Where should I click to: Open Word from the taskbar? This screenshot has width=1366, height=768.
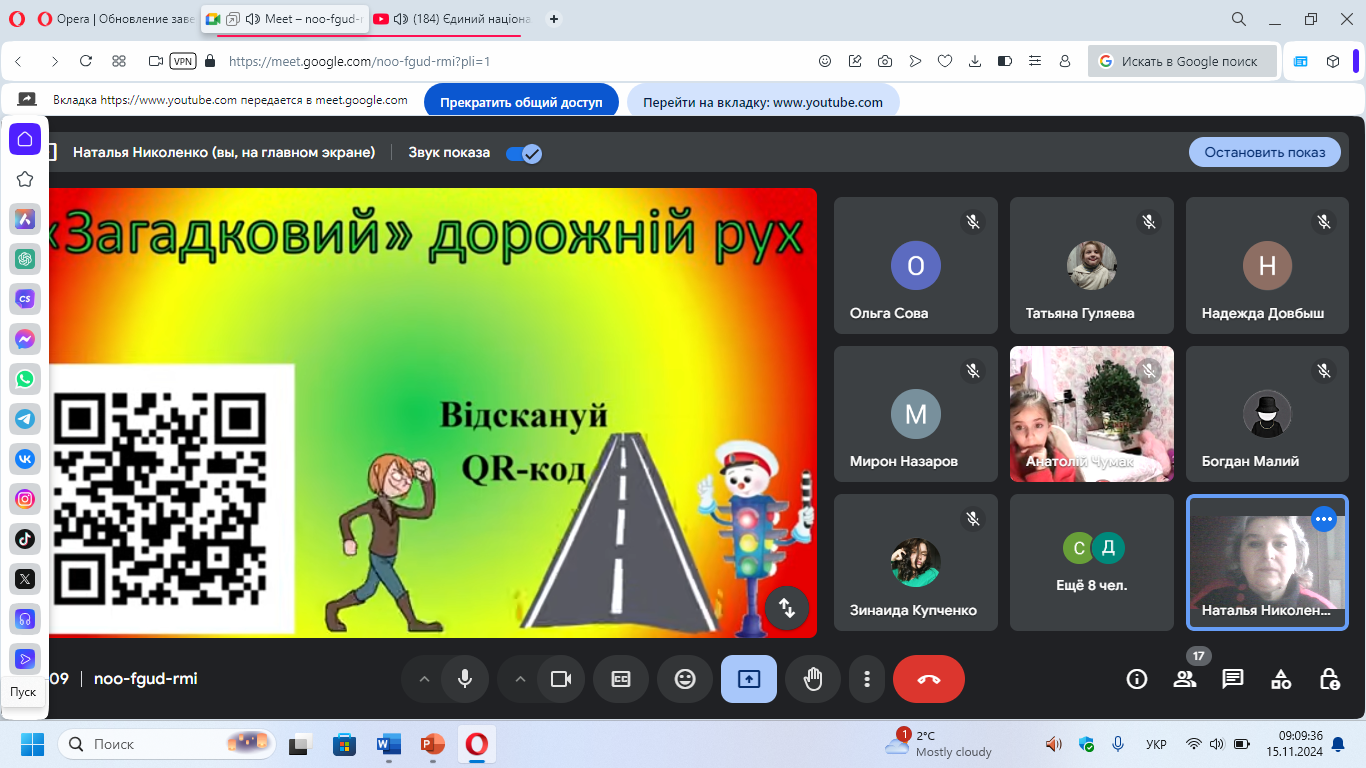tap(388, 745)
